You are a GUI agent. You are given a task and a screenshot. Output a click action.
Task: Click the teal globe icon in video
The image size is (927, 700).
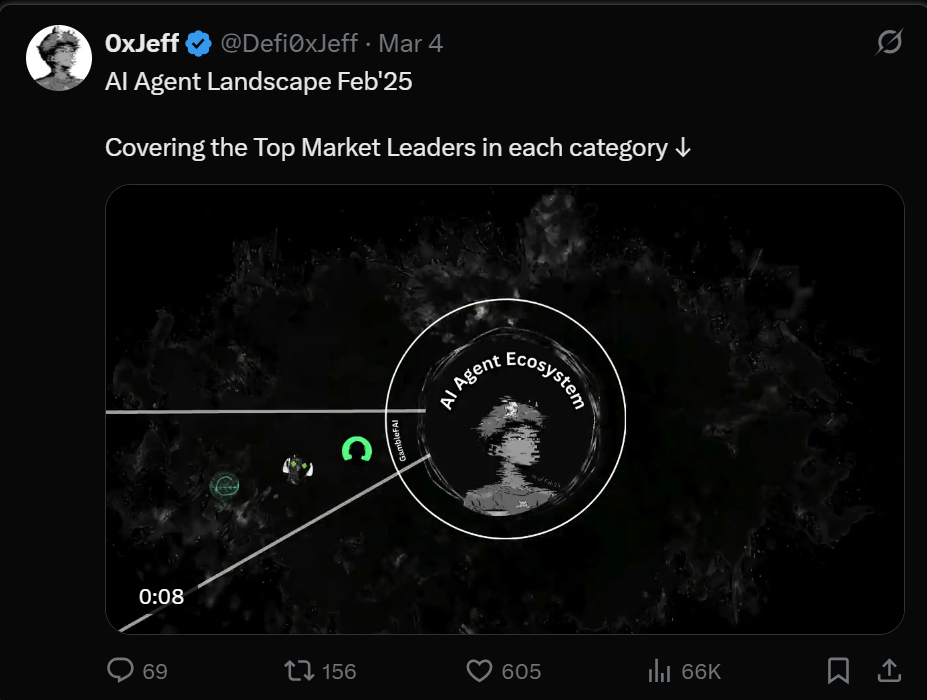tap(225, 486)
